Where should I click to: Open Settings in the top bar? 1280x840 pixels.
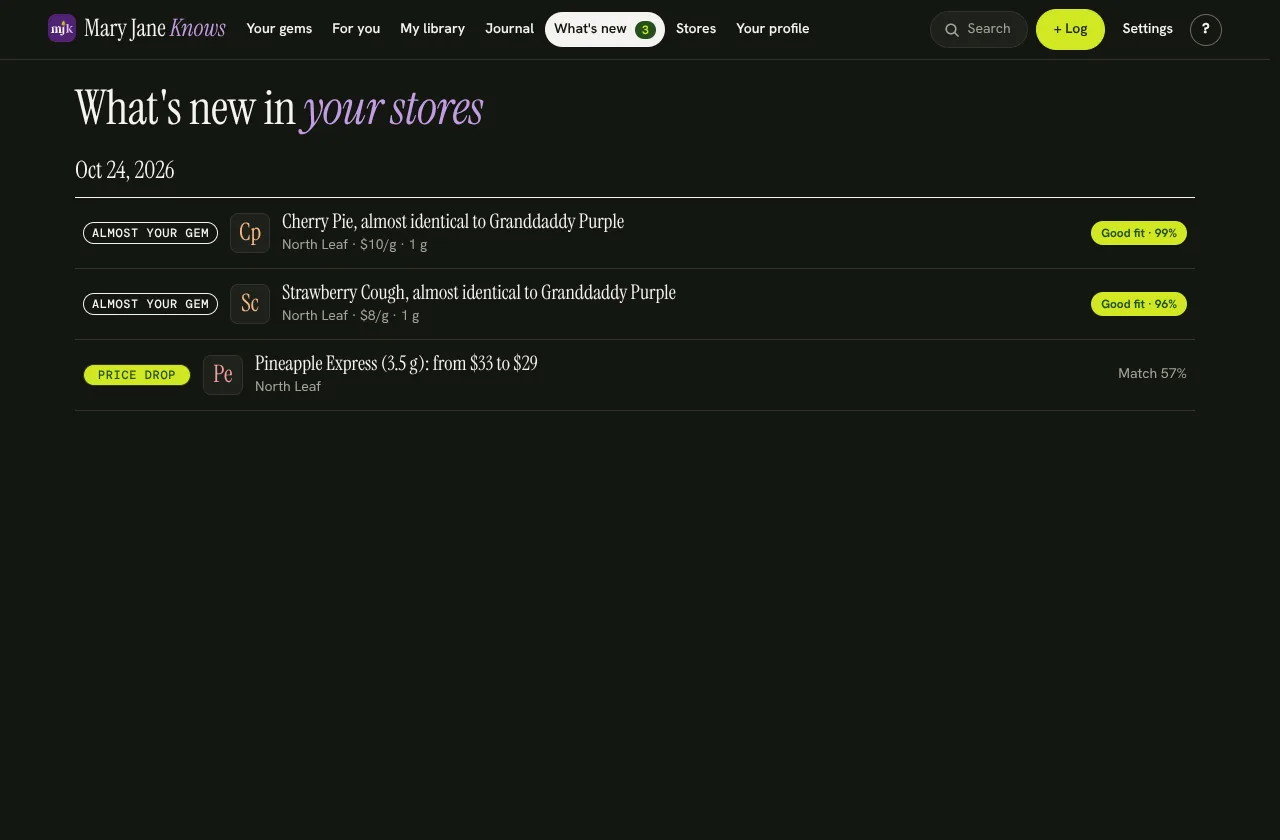click(x=1147, y=29)
